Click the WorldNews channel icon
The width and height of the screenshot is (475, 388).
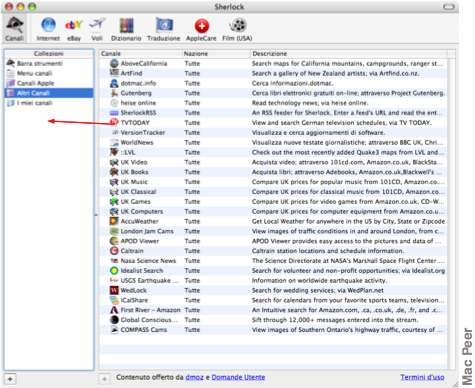click(x=114, y=142)
